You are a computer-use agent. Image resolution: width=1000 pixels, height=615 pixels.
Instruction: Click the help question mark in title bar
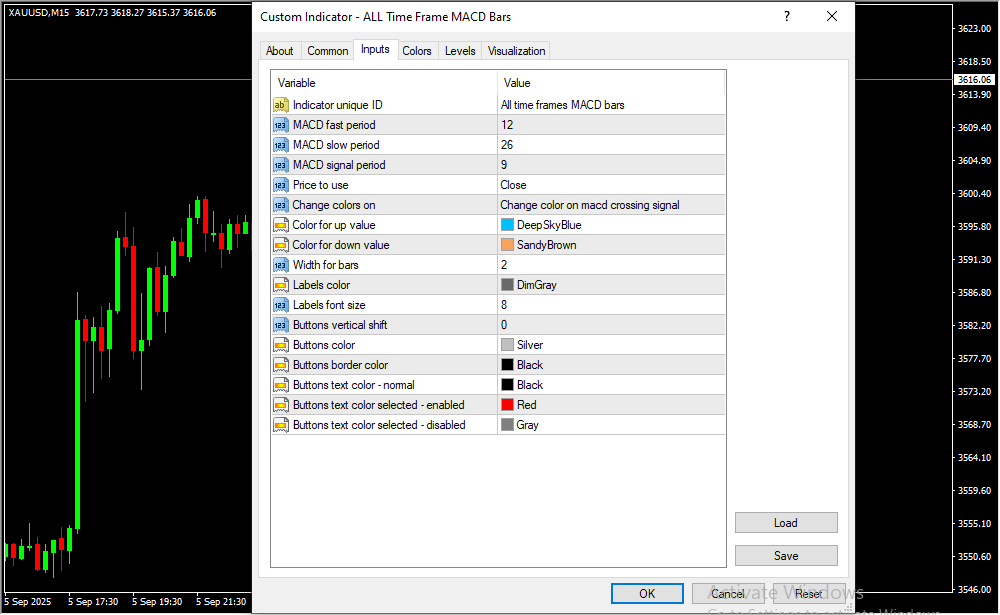[787, 17]
